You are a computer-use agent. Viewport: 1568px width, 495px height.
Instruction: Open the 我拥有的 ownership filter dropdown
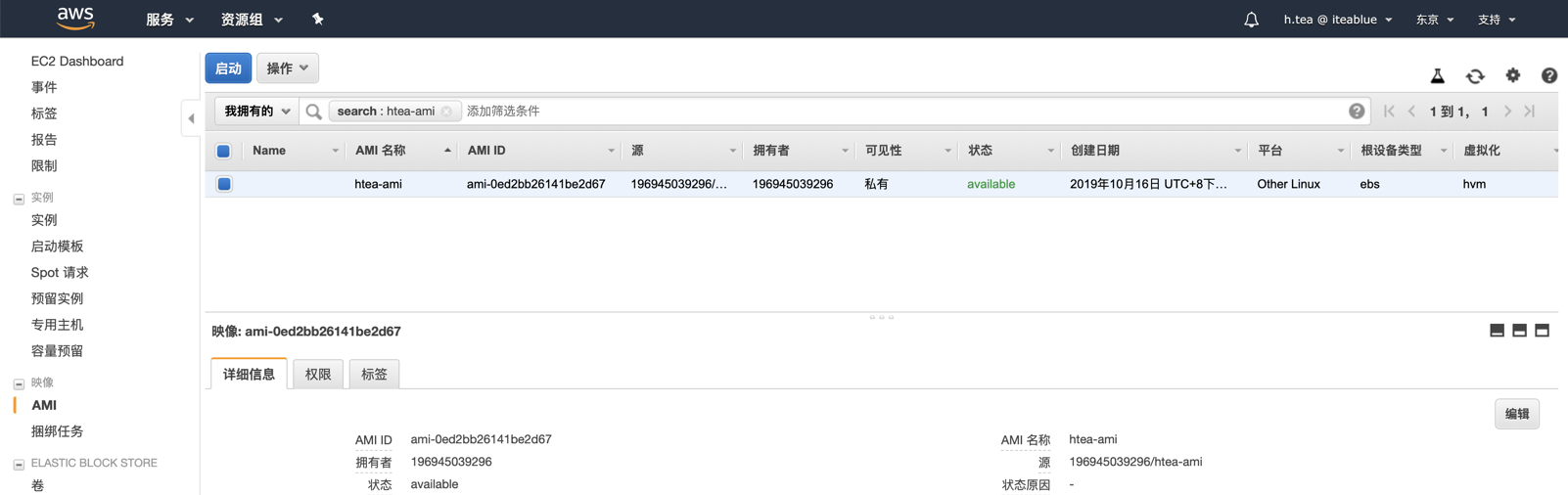pos(256,112)
